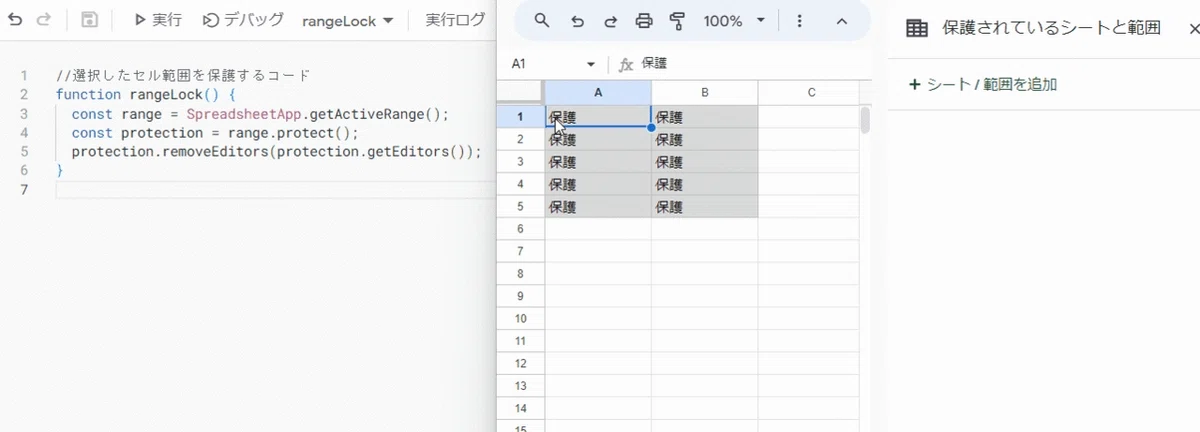Open the 実行ログ execution log

pyautogui.click(x=455, y=20)
